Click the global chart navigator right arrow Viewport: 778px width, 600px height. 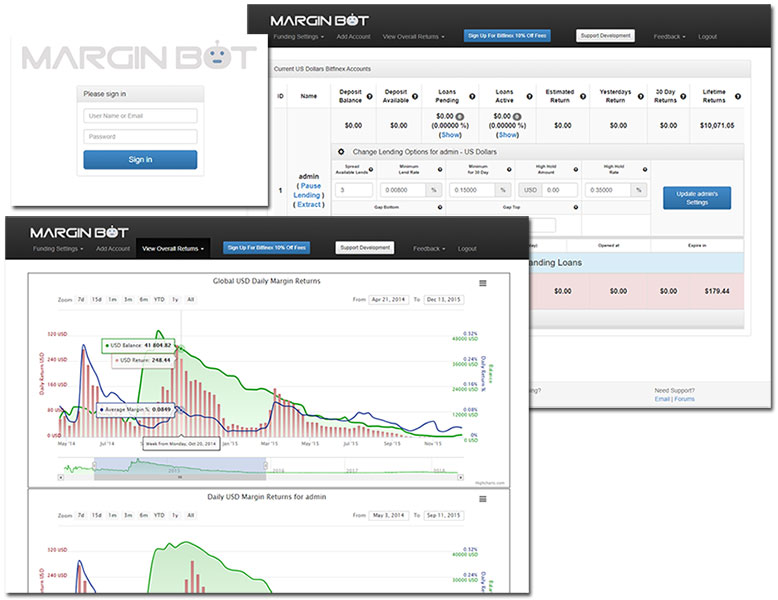(460, 477)
